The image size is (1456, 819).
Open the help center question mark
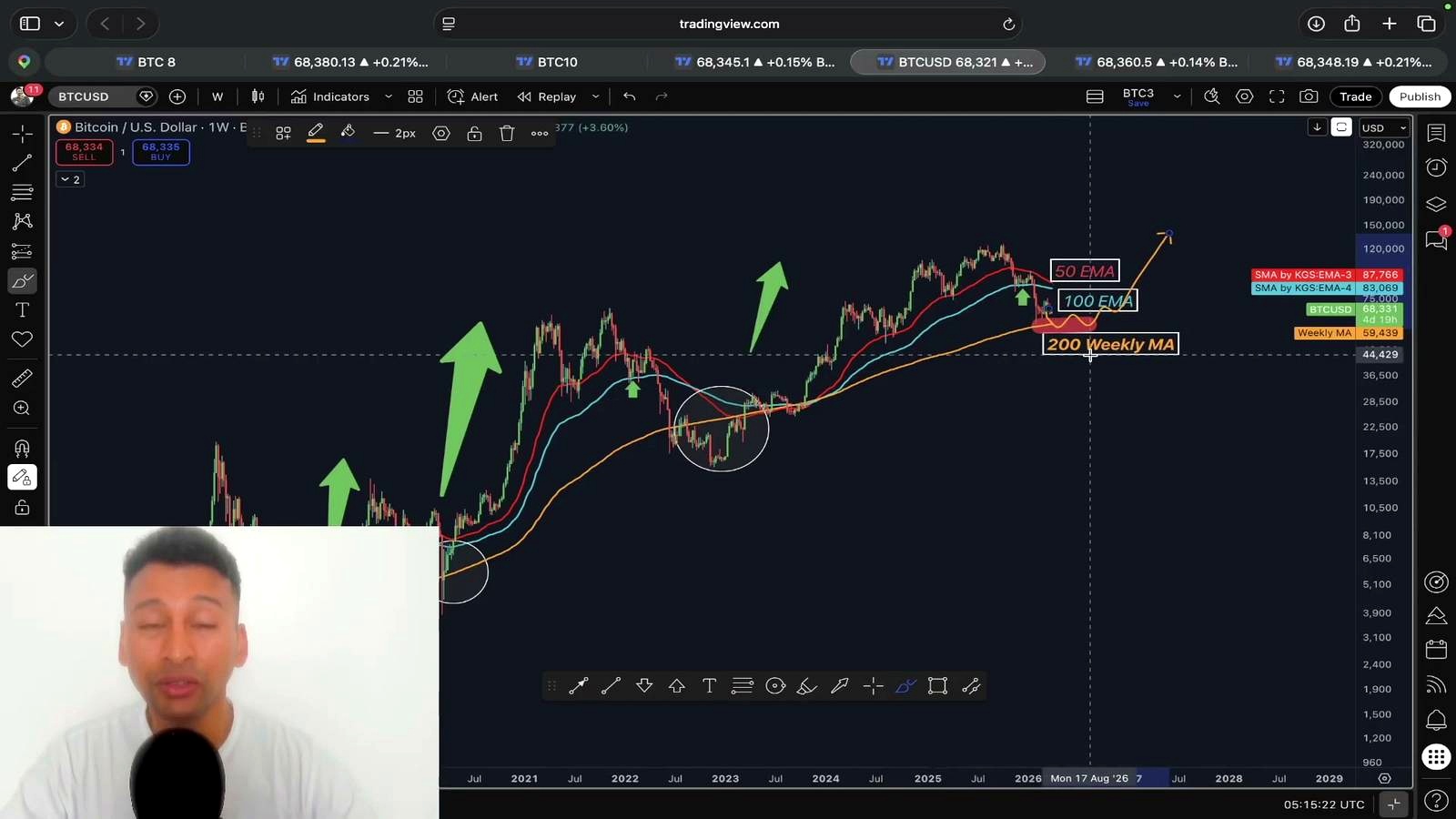click(x=1436, y=801)
